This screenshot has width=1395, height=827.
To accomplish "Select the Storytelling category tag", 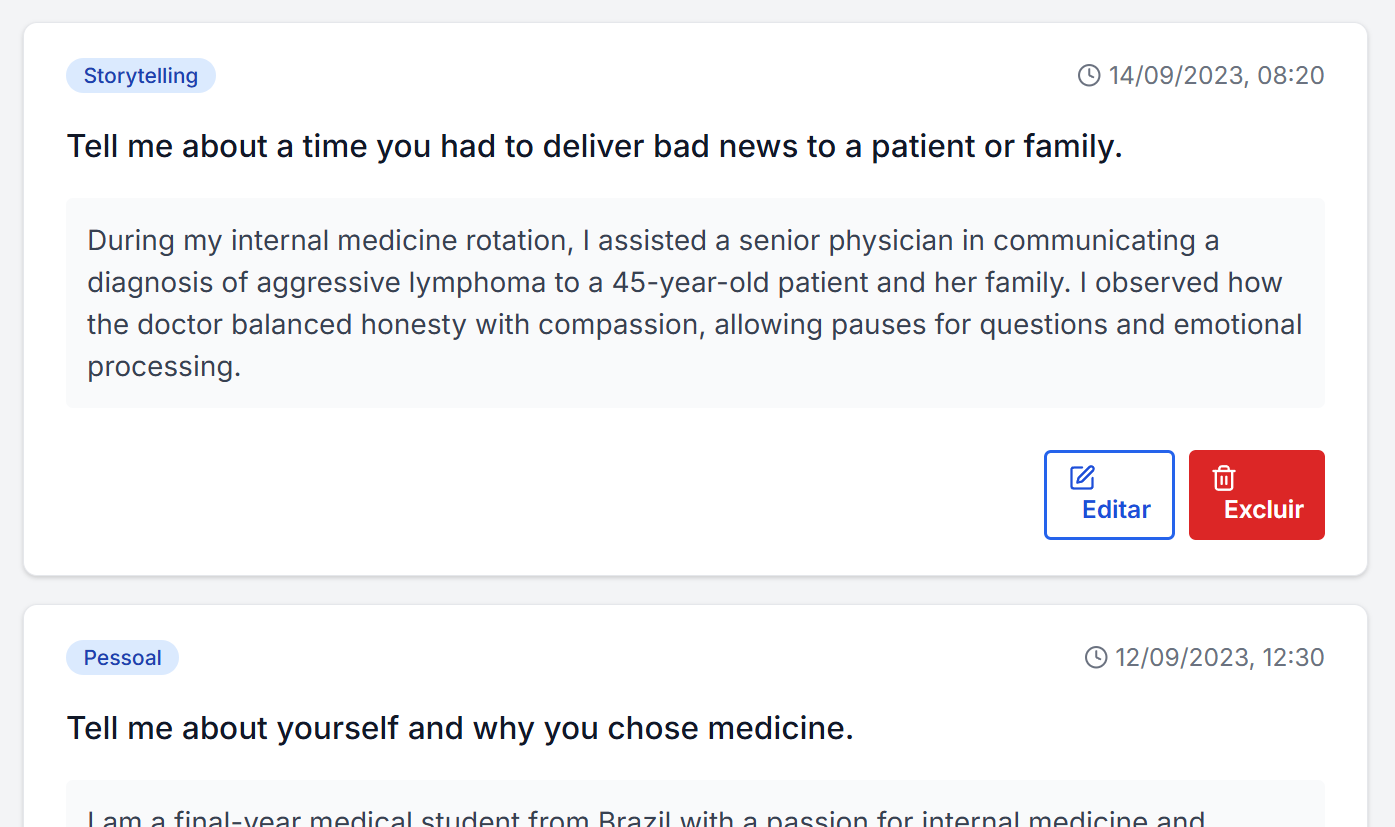I will pos(141,76).
